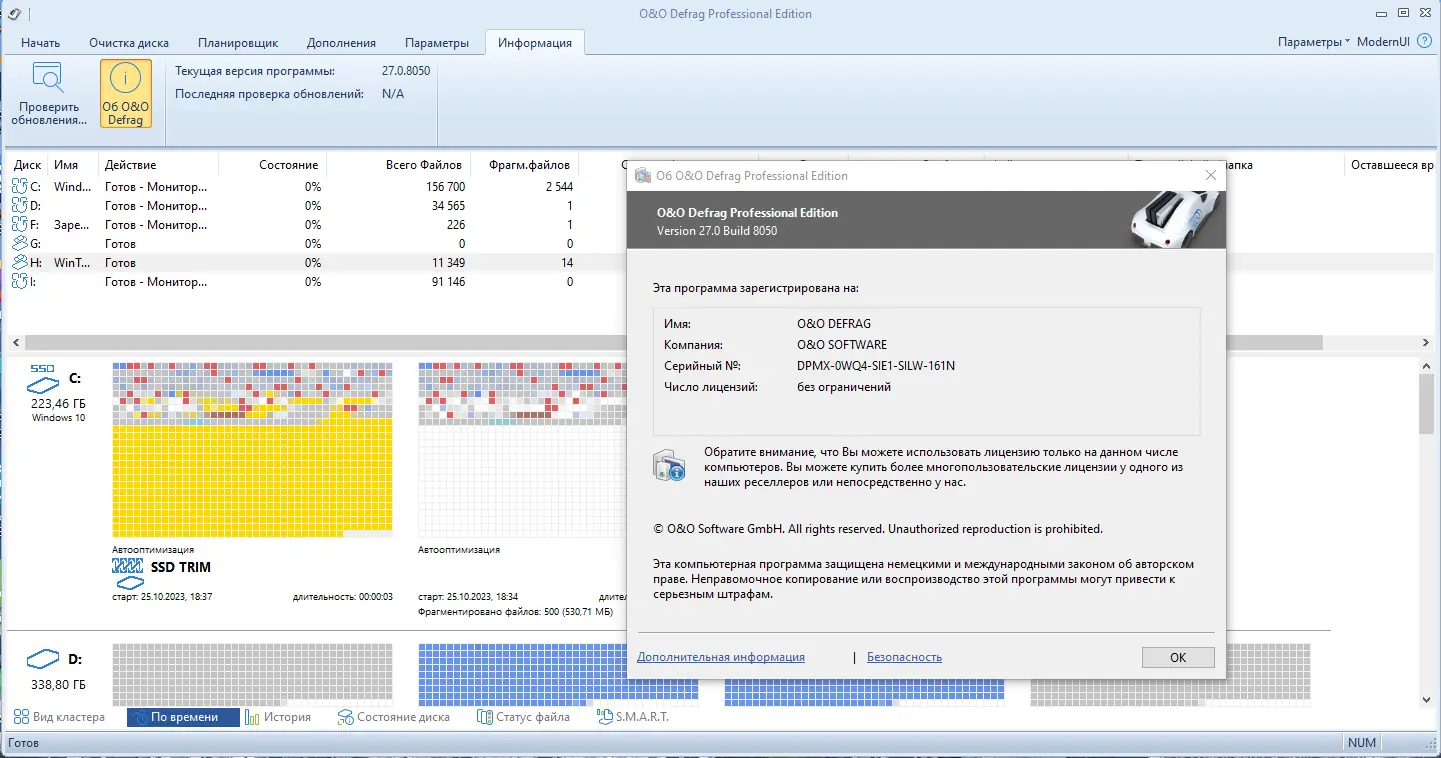
Task: Open the История view tab
Action: [x=279, y=717]
